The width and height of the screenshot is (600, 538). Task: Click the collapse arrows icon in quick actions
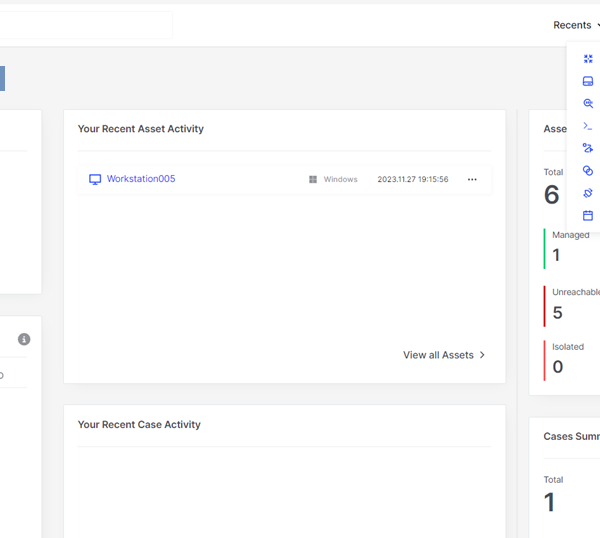click(x=588, y=59)
